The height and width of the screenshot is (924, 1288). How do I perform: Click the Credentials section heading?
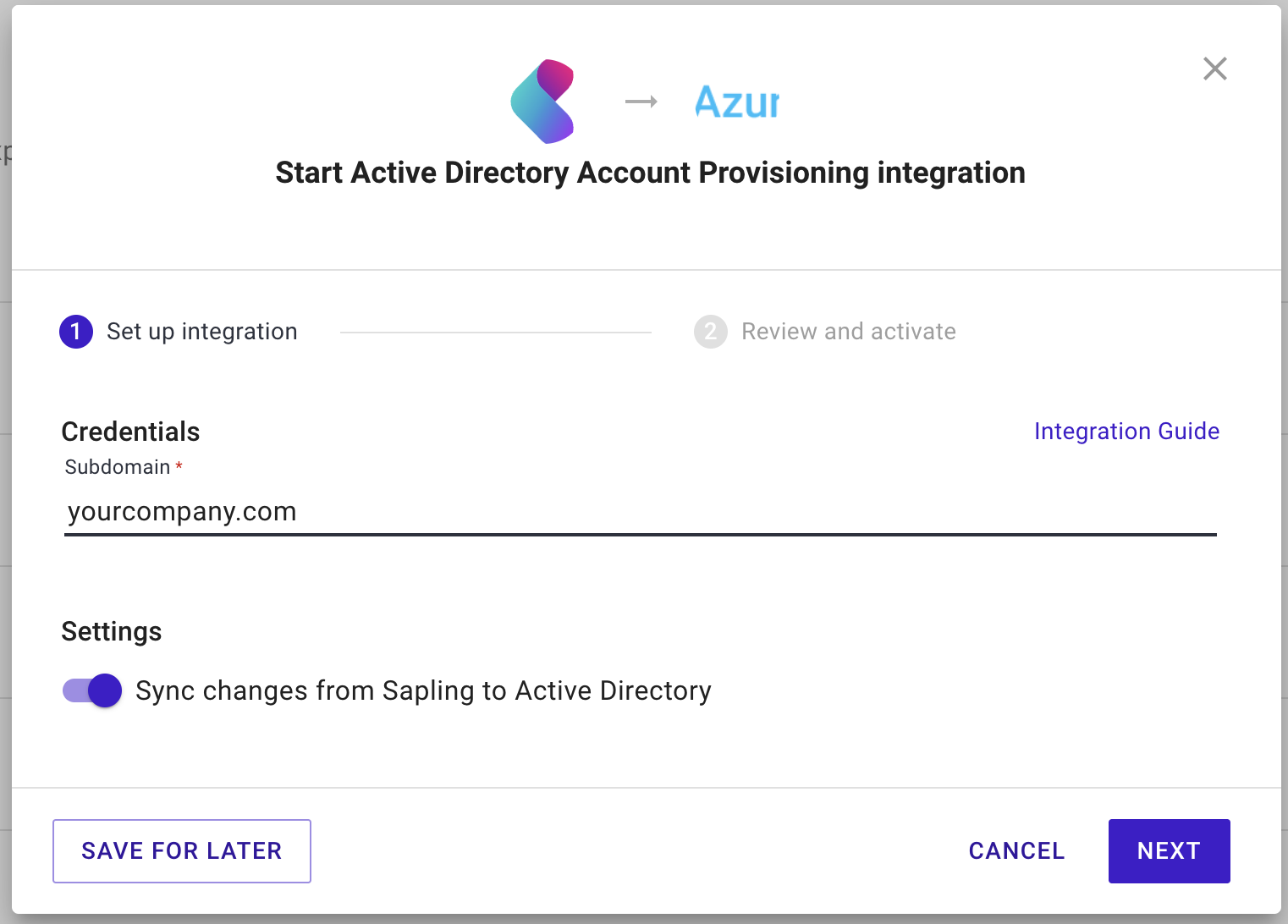click(131, 432)
